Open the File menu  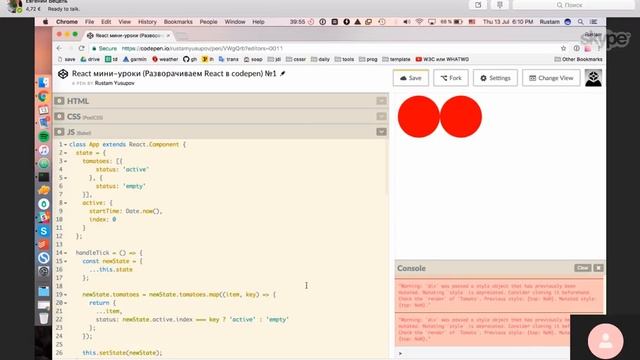point(89,22)
